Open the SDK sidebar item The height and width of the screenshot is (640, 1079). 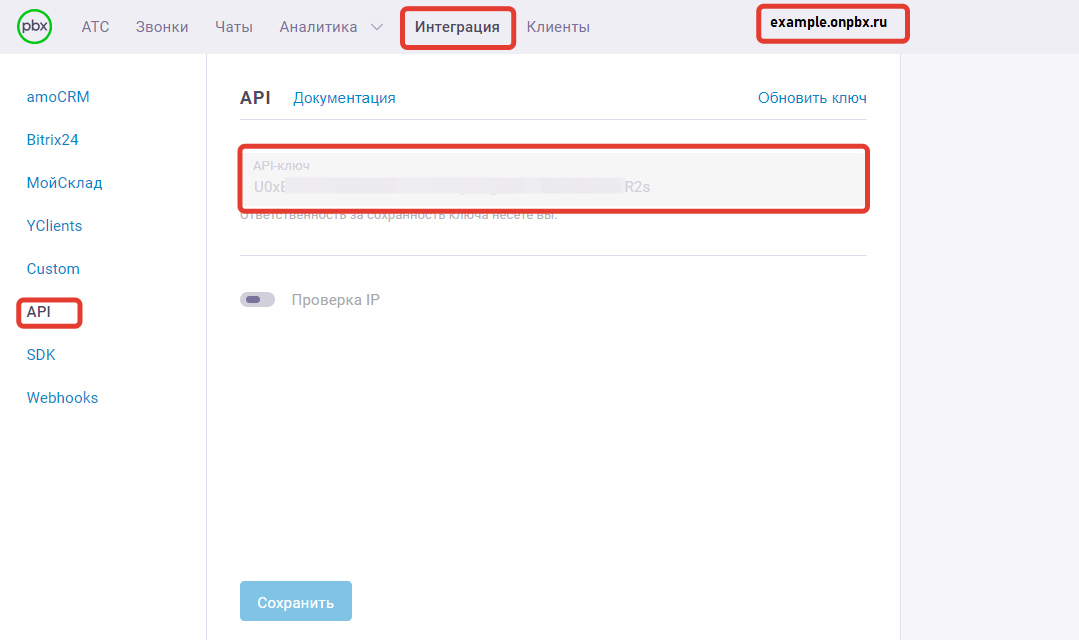click(41, 355)
